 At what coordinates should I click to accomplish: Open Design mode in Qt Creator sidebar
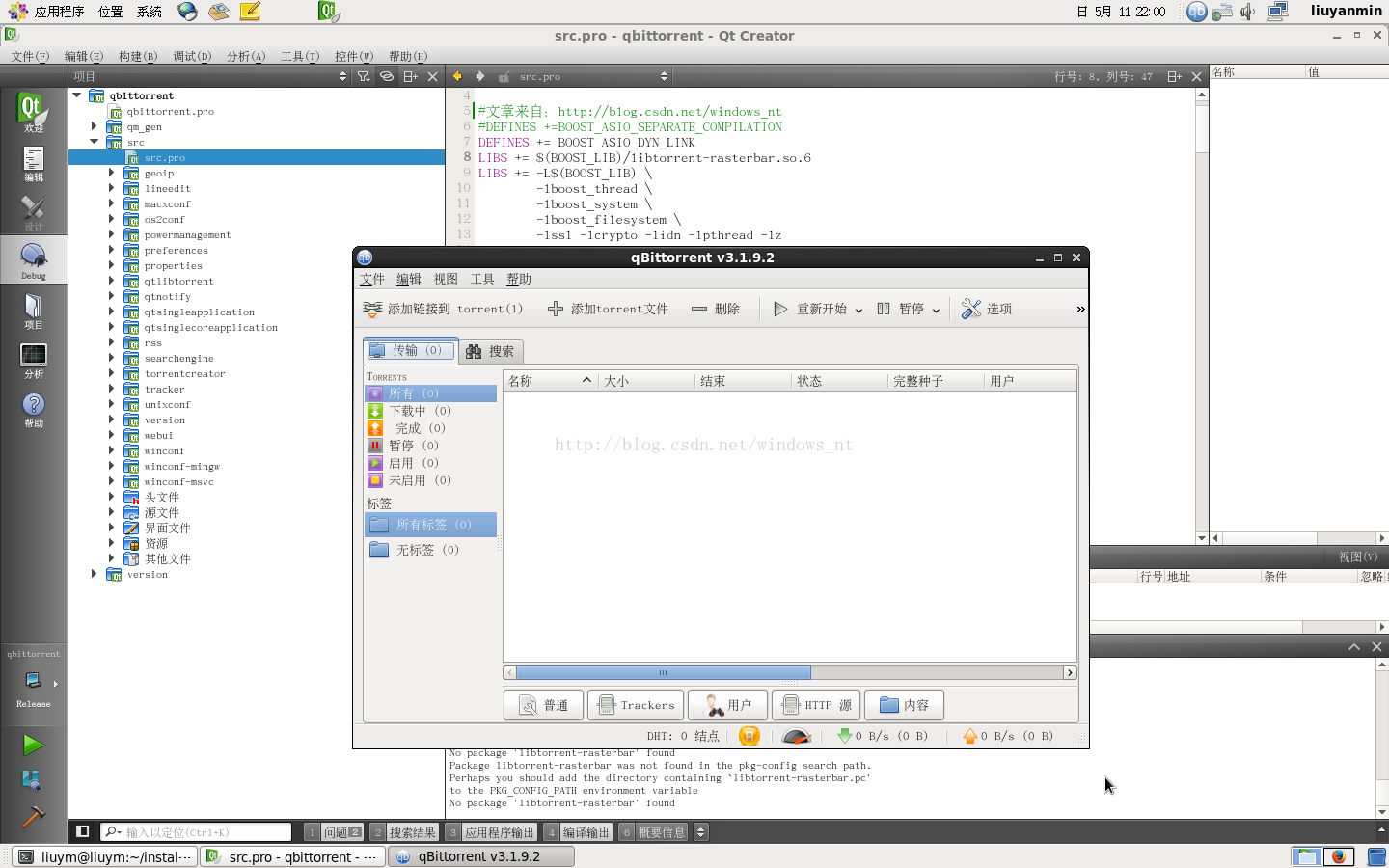33,212
